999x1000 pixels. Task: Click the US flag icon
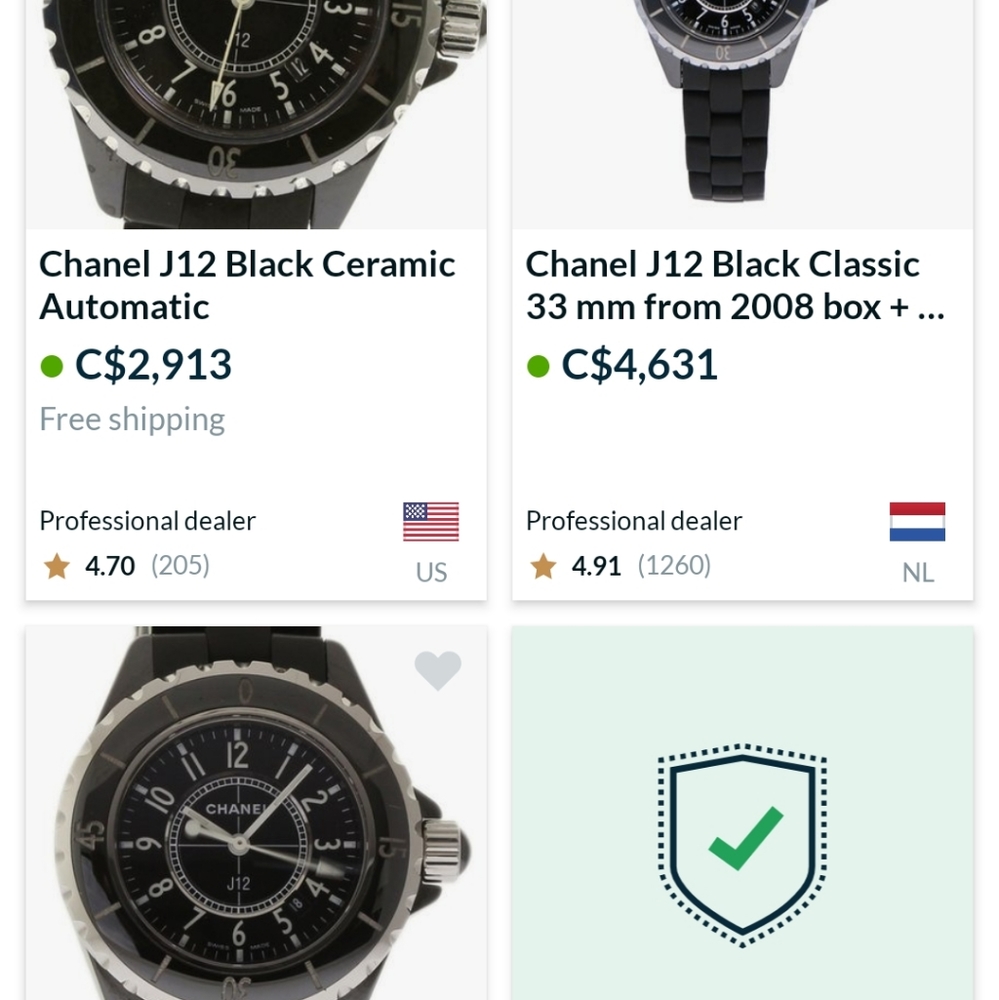tap(431, 522)
